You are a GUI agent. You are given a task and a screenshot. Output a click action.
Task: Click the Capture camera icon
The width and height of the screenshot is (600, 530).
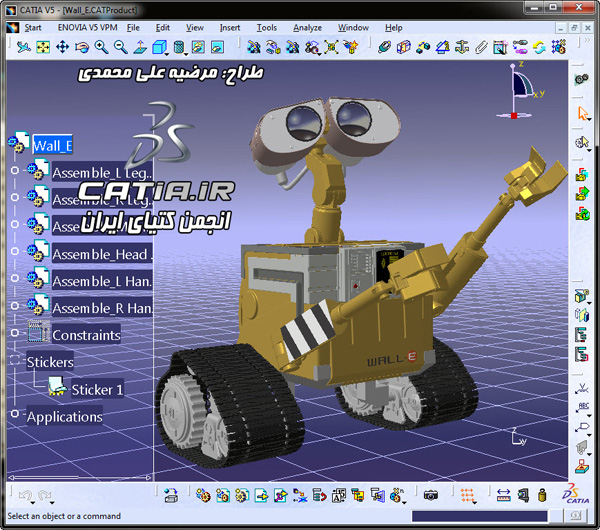point(430,496)
